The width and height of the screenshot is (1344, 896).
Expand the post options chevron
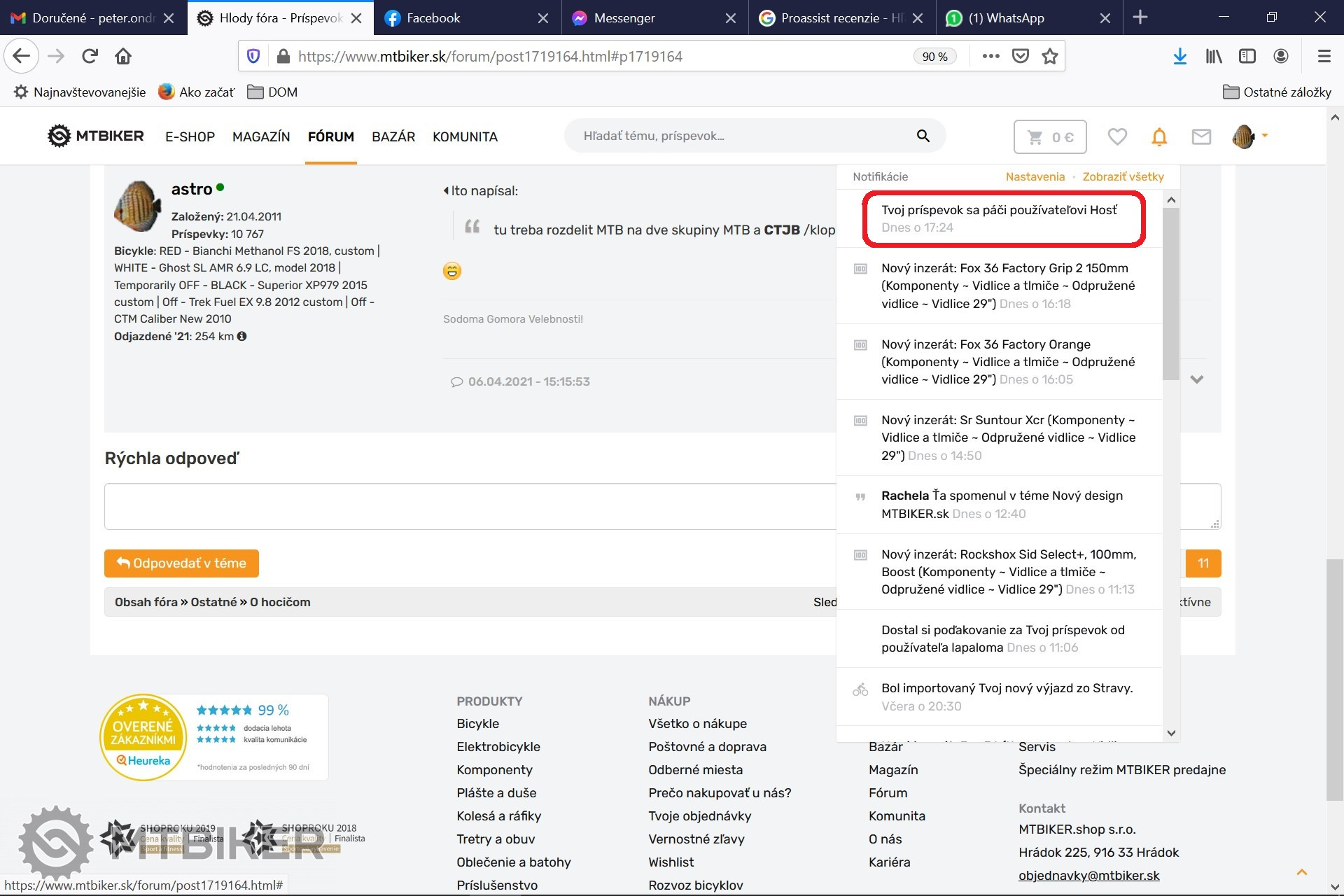(1197, 379)
